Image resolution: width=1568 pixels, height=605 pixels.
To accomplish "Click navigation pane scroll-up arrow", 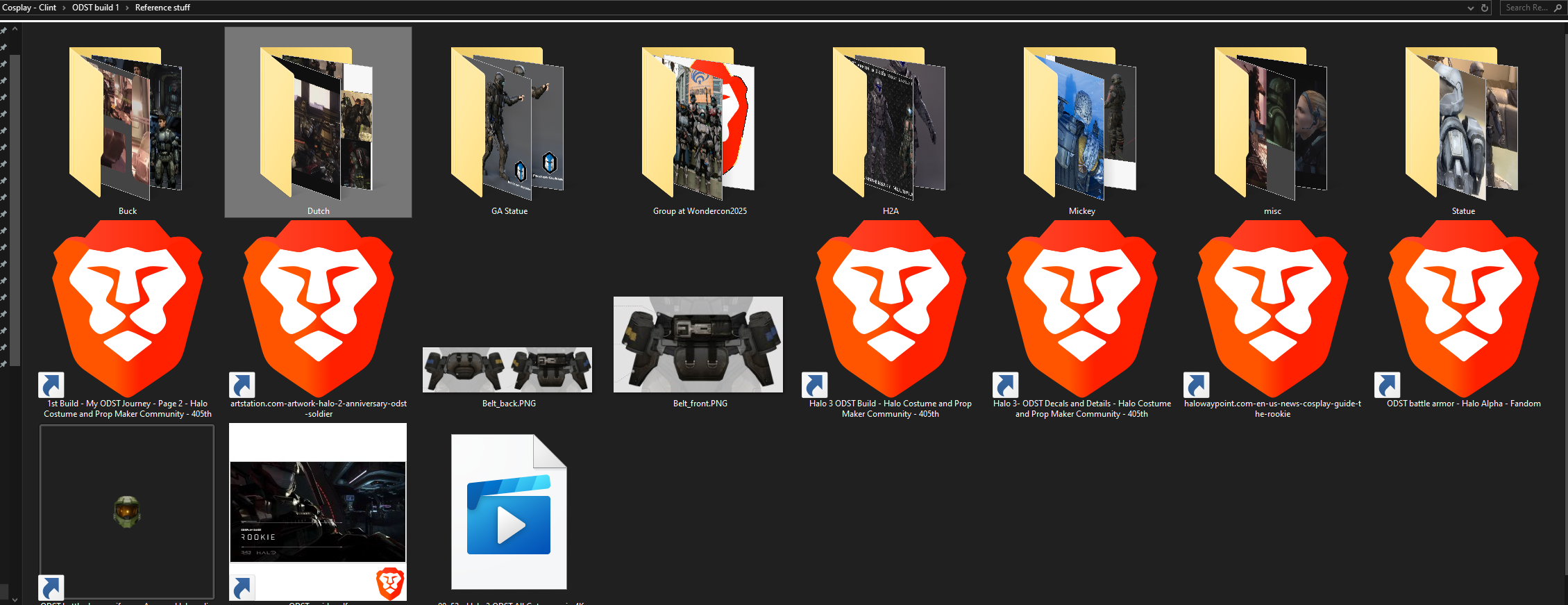I will [15, 29].
